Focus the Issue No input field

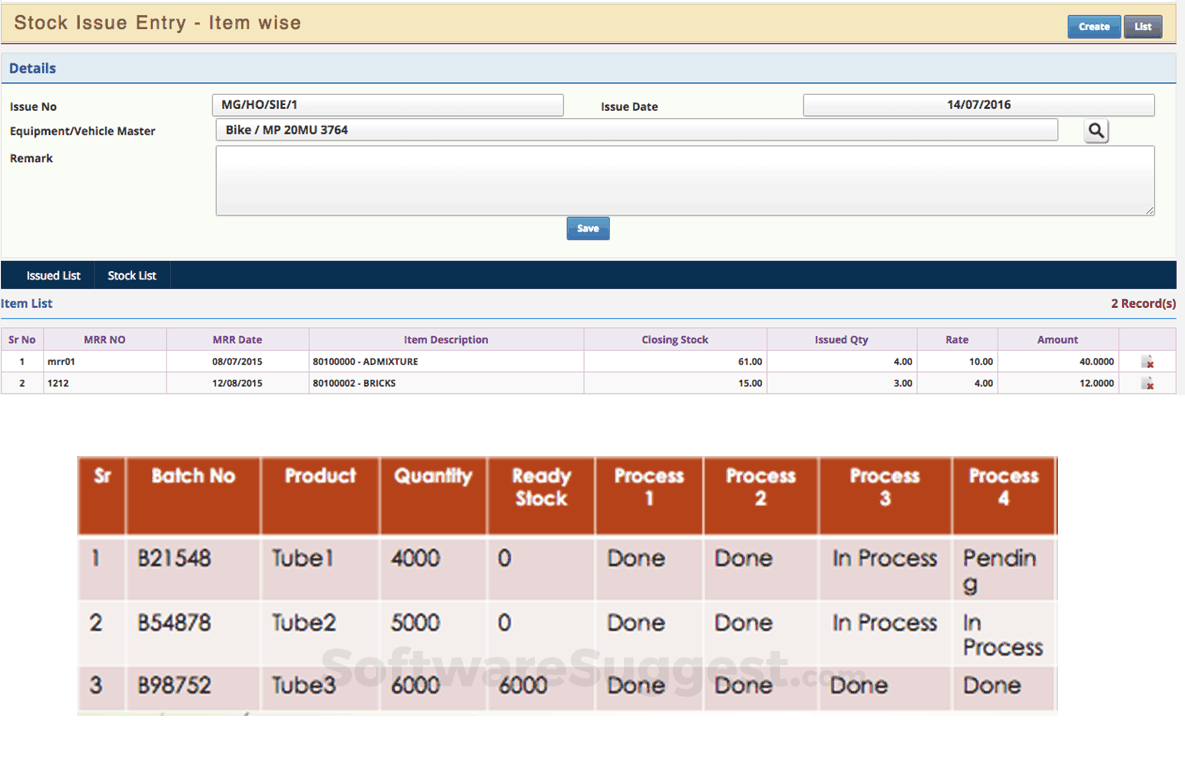tap(388, 105)
